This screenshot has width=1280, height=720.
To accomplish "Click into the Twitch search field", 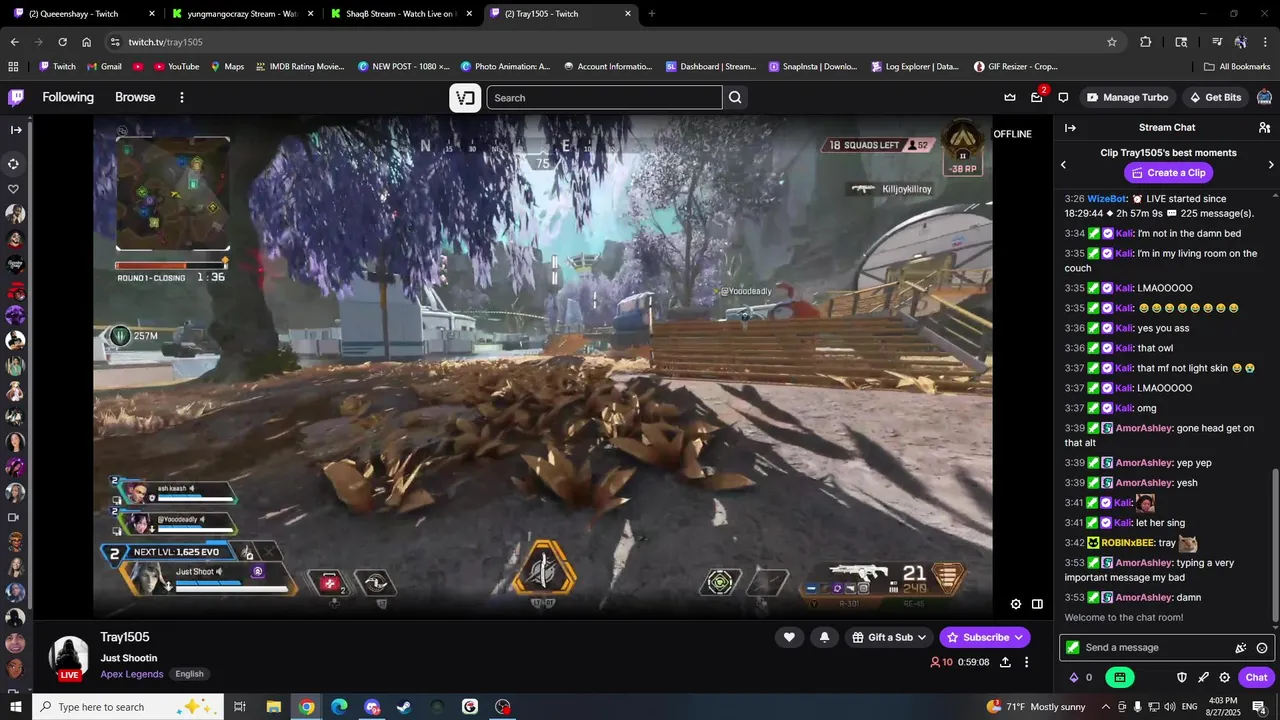I will click(x=604, y=97).
